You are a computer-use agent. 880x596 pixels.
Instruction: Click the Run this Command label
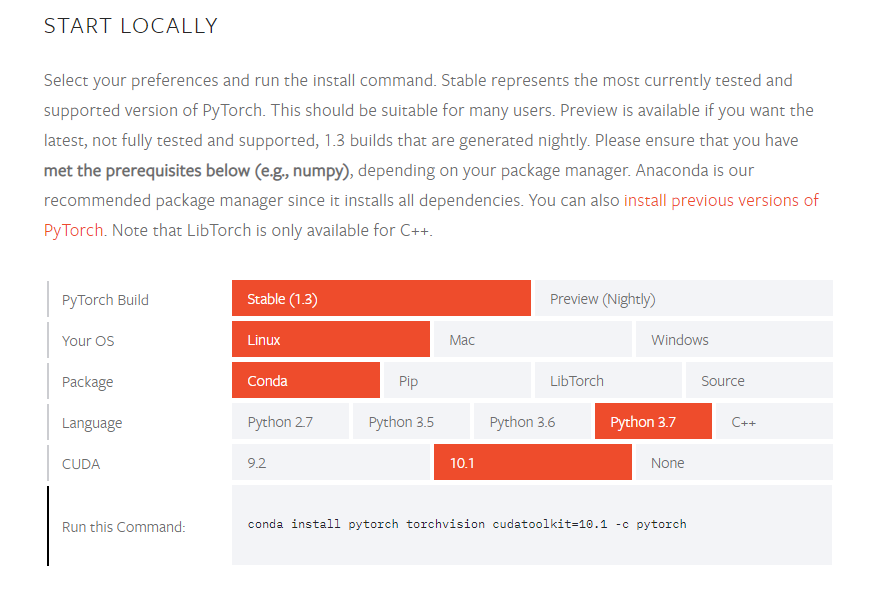pos(123,527)
